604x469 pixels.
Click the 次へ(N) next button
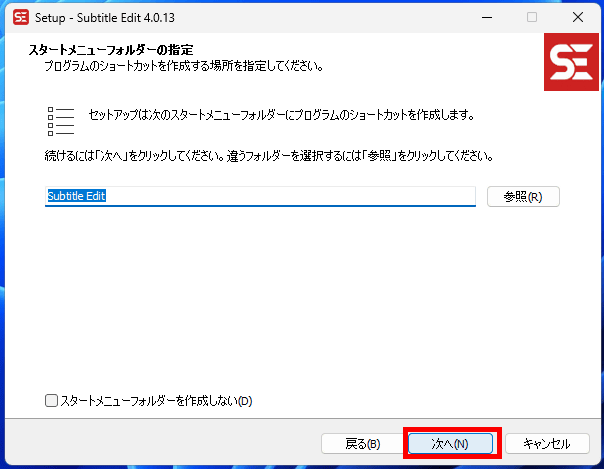pyautogui.click(x=450, y=444)
